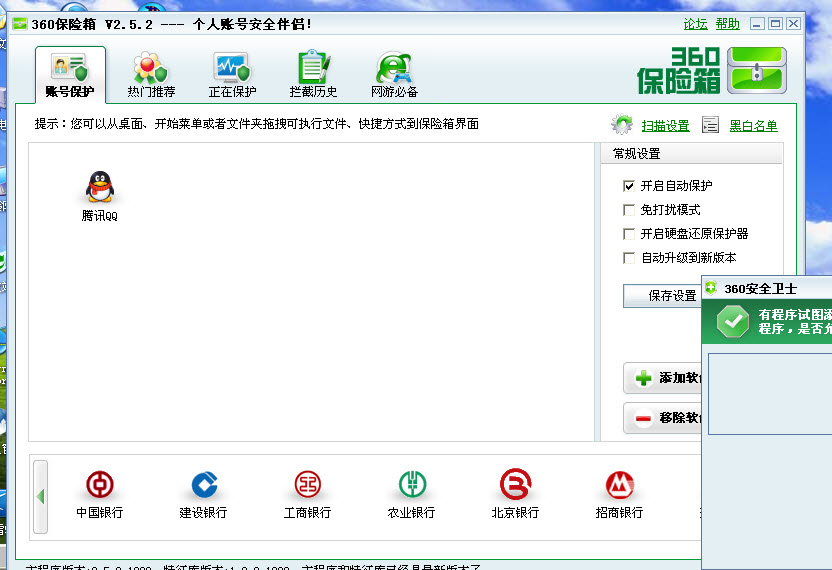Disable 开启自动保护 checkbox

point(629,186)
